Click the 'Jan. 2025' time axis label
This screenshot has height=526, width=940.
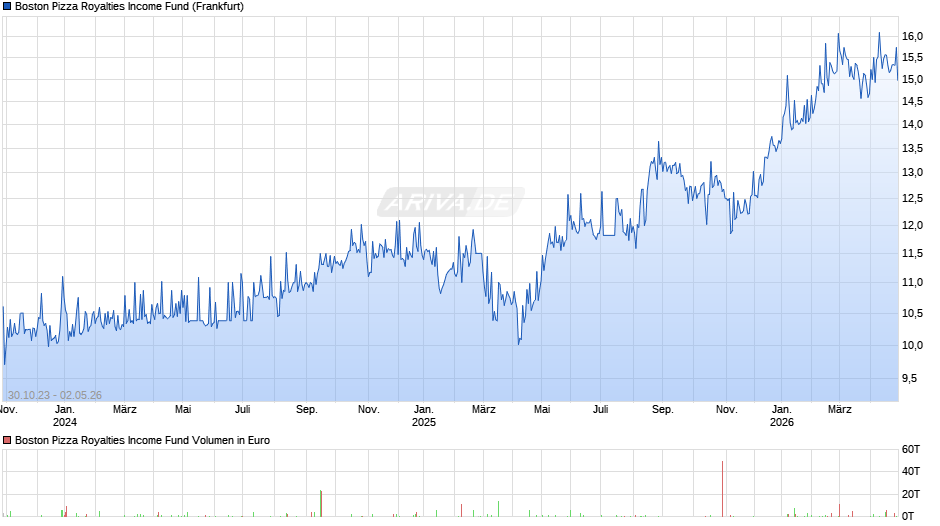pos(424,416)
